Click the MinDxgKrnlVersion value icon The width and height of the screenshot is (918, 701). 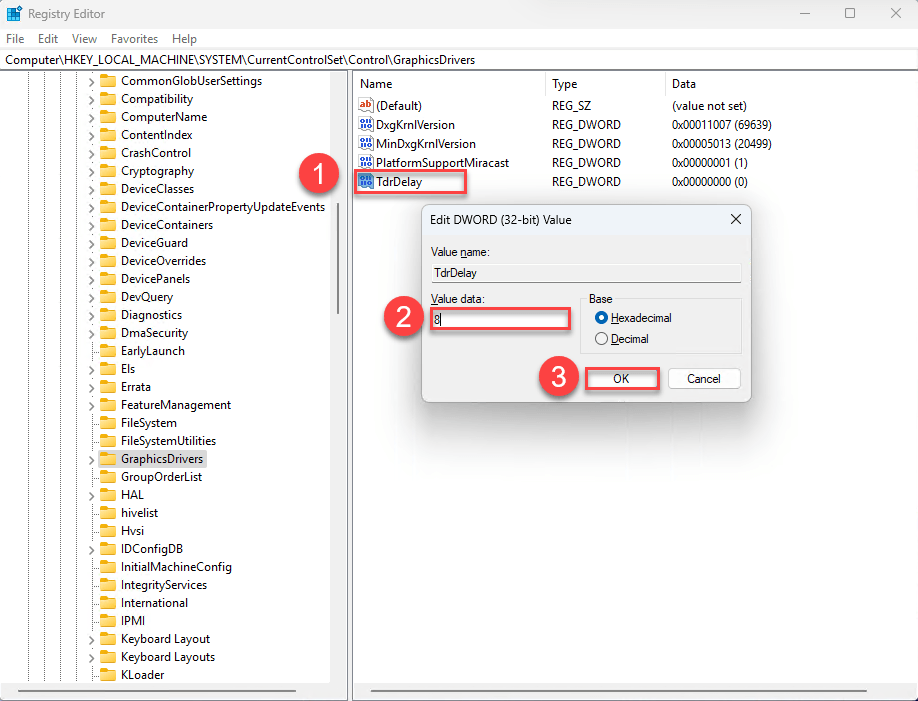coord(365,144)
